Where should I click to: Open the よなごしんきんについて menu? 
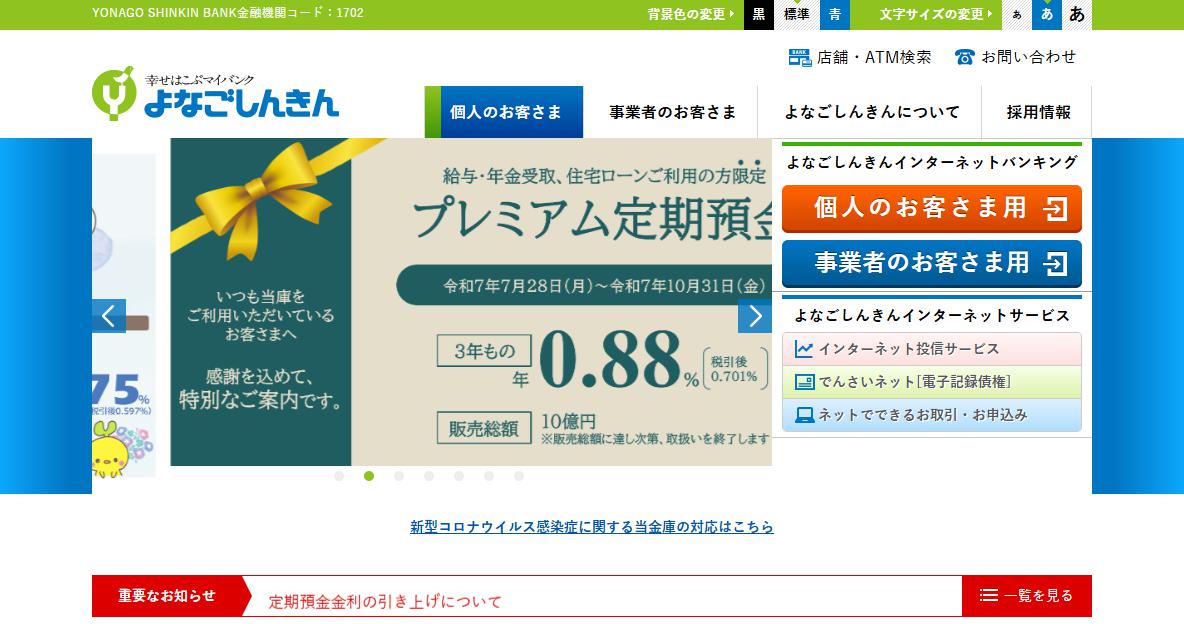point(870,112)
